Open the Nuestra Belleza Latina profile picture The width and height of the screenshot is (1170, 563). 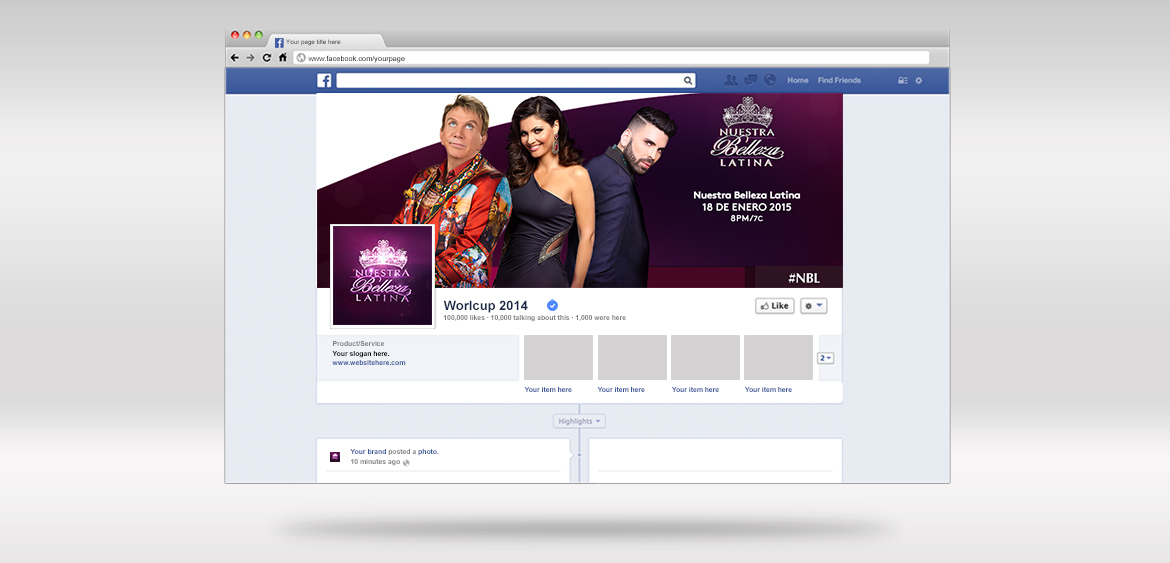[x=382, y=276]
